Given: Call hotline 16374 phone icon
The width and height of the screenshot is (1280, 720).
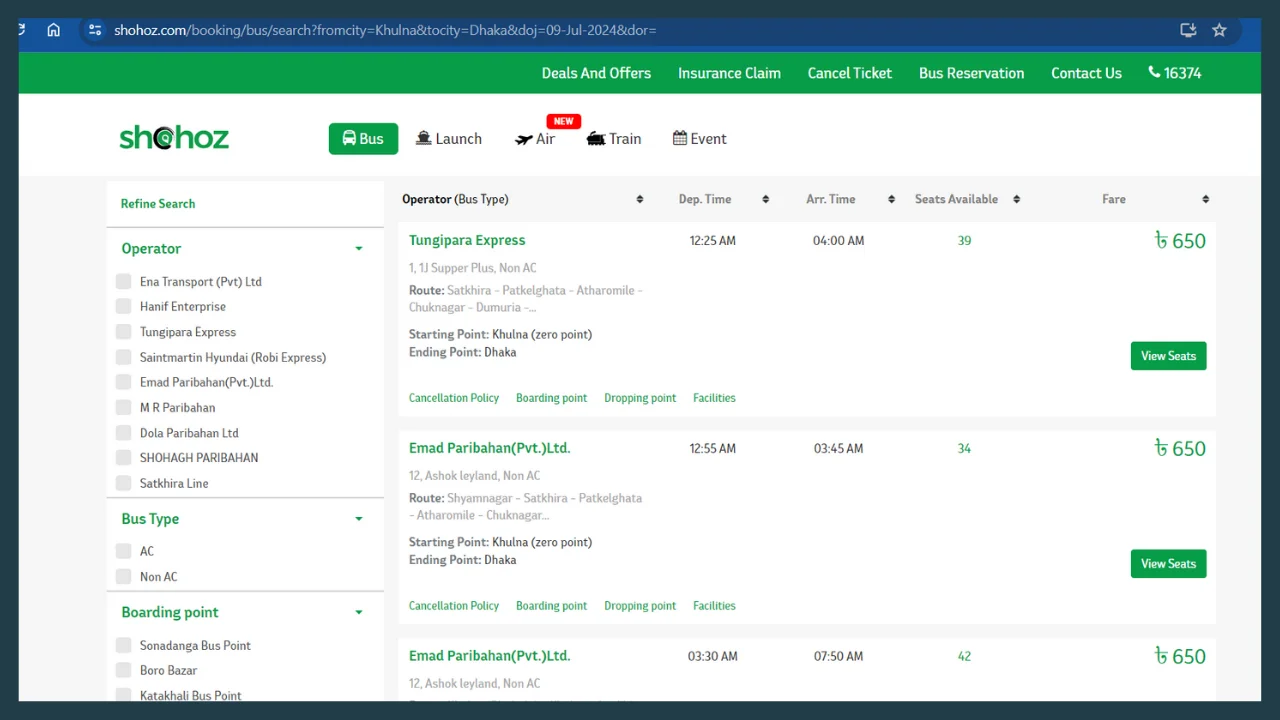Looking at the screenshot, I should (x=1154, y=73).
